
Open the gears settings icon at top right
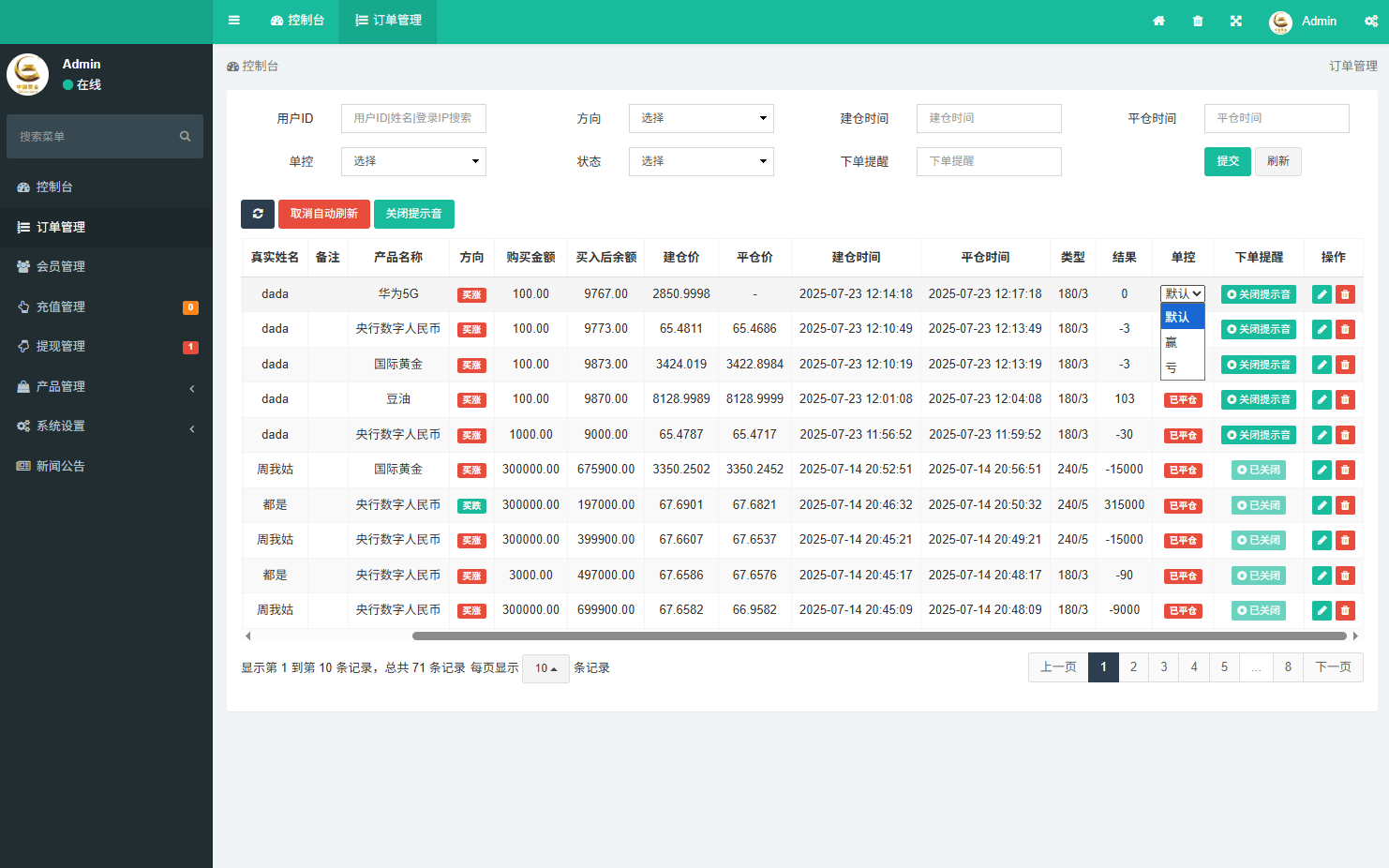[1371, 21]
